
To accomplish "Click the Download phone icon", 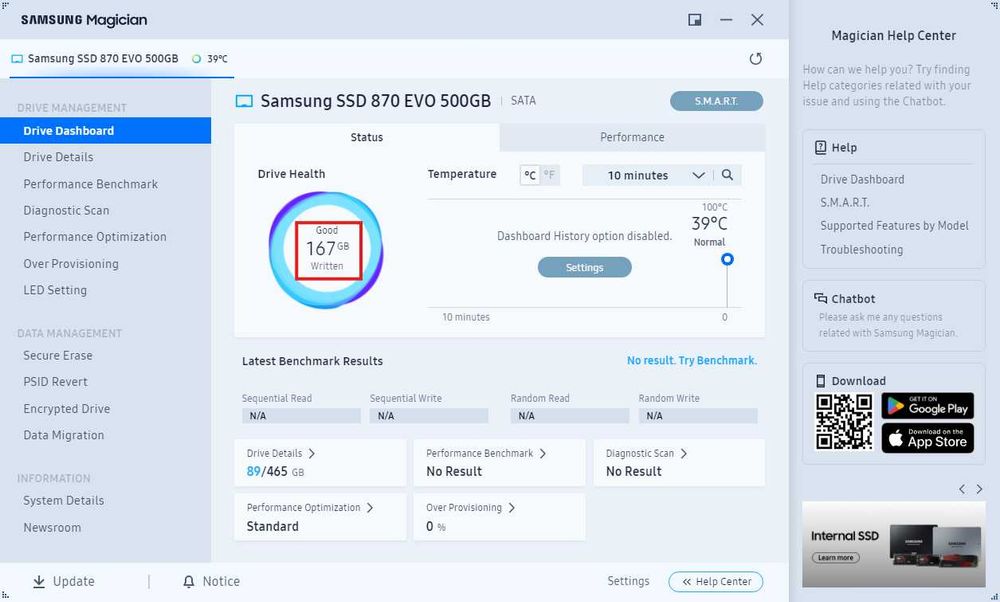I will (x=821, y=381).
